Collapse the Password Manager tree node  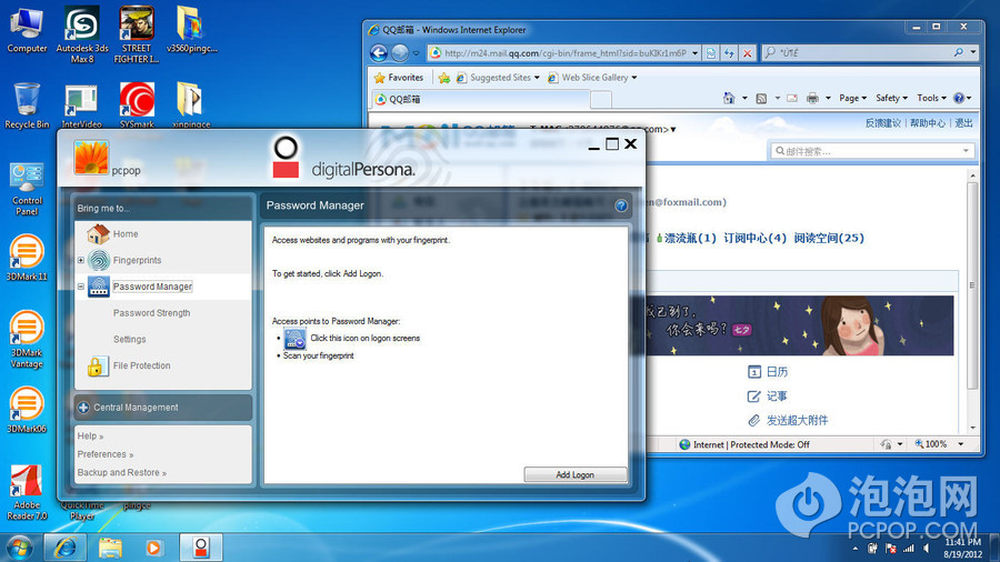[x=81, y=287]
